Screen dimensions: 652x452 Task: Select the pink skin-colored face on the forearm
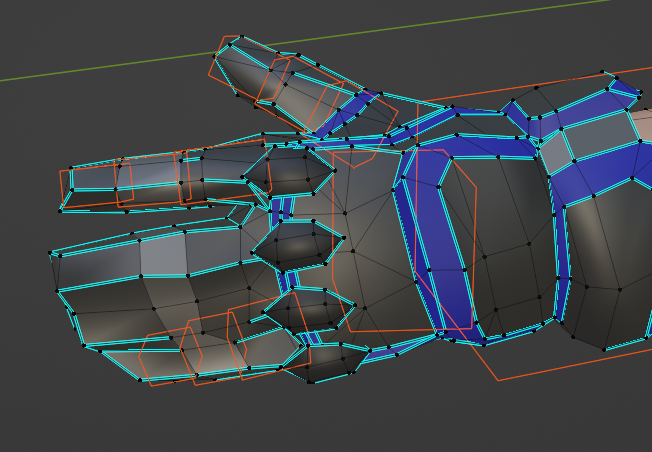643,125
